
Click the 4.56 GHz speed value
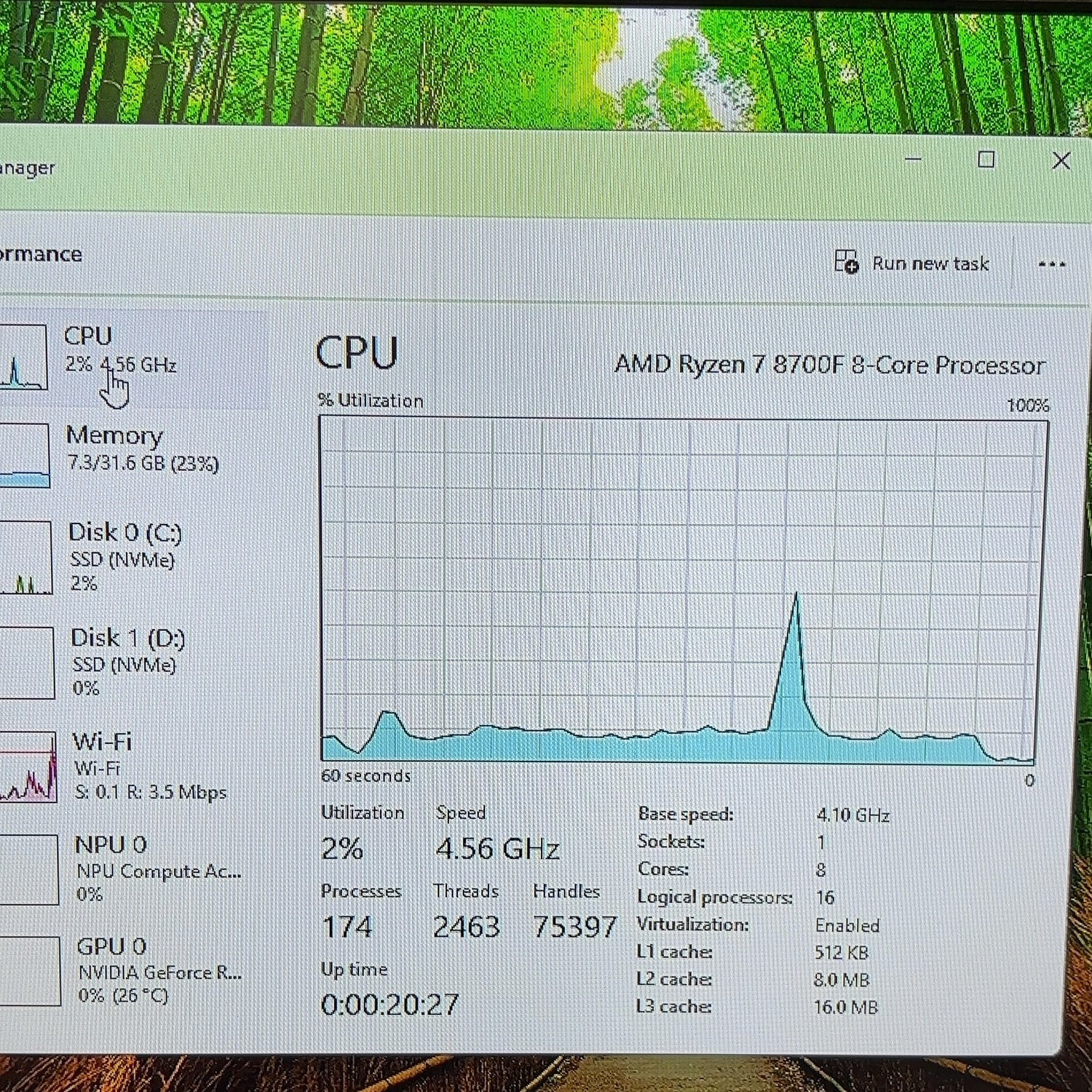tap(498, 849)
